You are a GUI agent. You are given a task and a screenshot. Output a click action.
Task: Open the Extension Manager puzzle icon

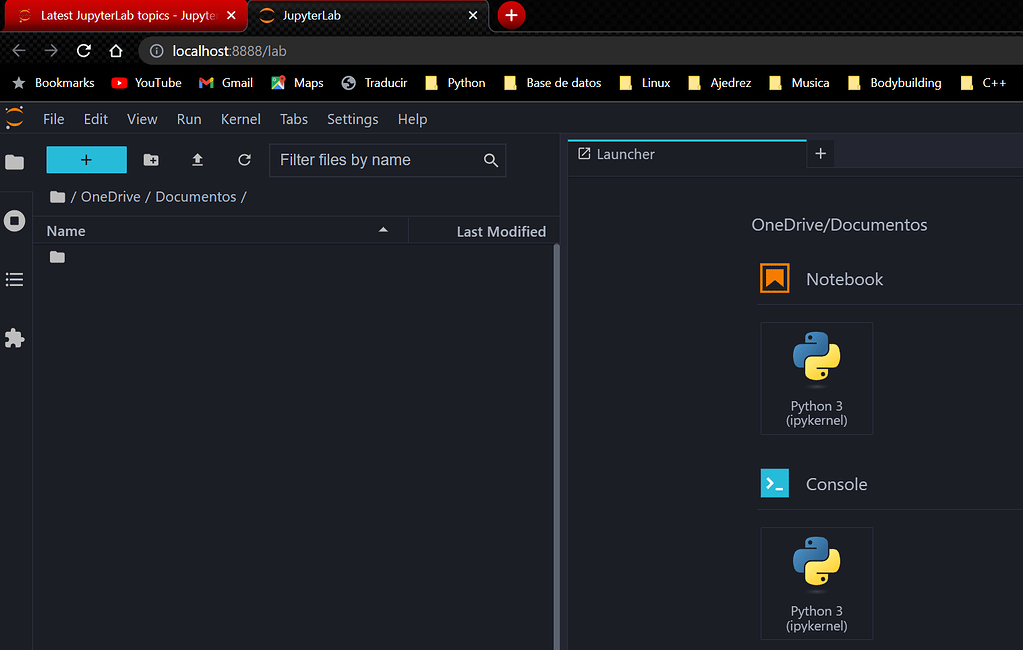15,338
